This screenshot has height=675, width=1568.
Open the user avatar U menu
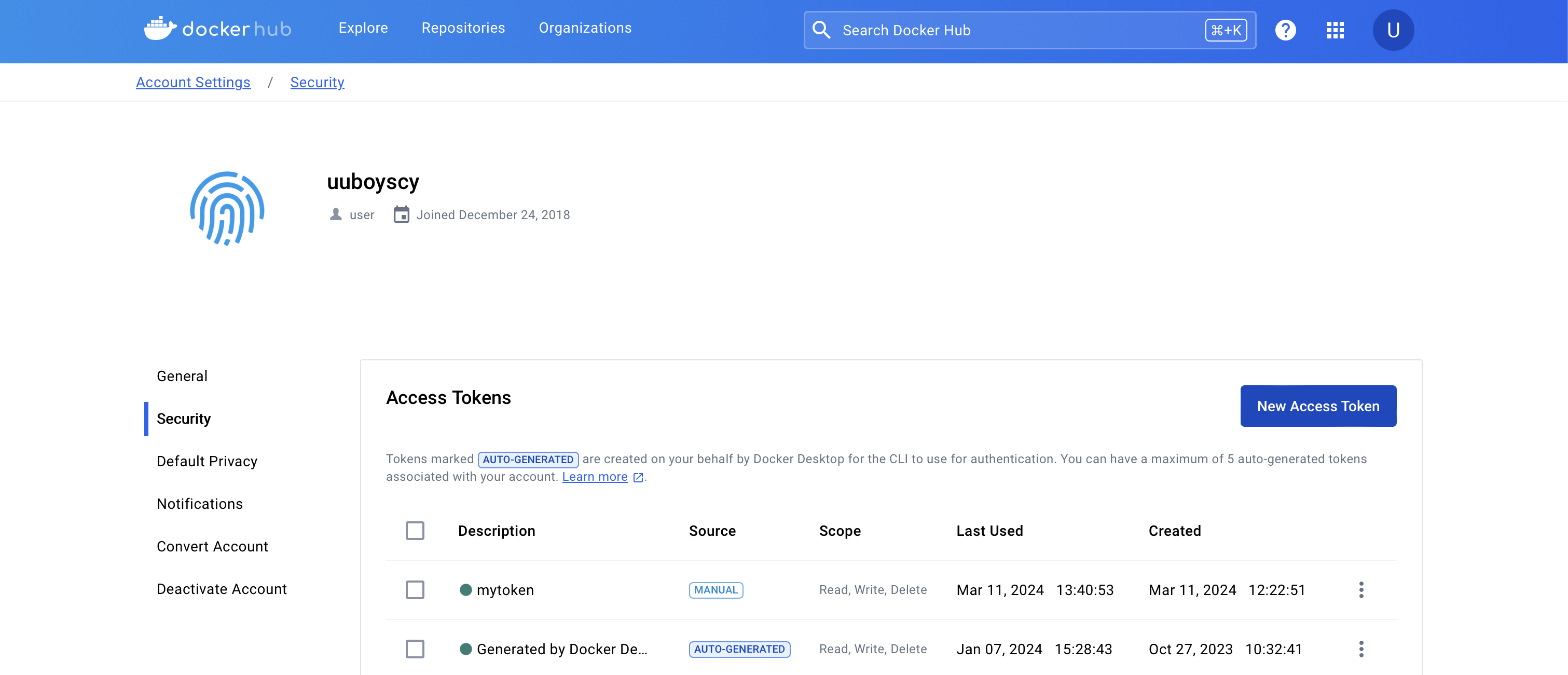(x=1393, y=30)
